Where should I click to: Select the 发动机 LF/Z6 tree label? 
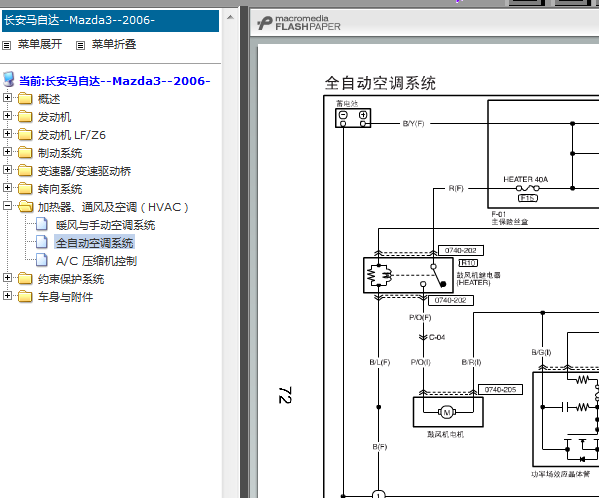(x=71, y=135)
